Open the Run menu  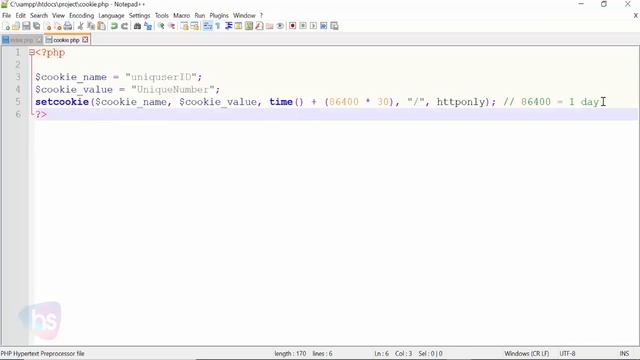click(x=200, y=16)
